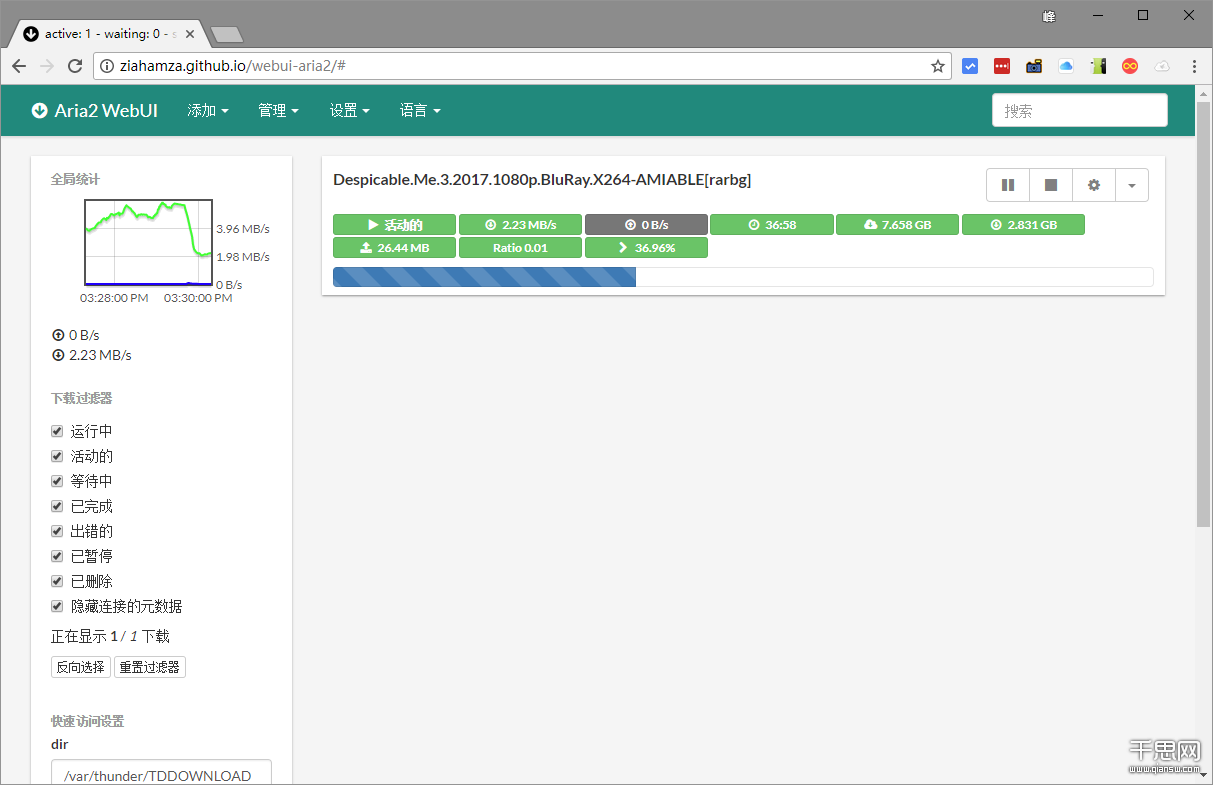Click the Chrome profile icon in title bar
The height and width of the screenshot is (785, 1213).
pyautogui.click(x=1049, y=16)
